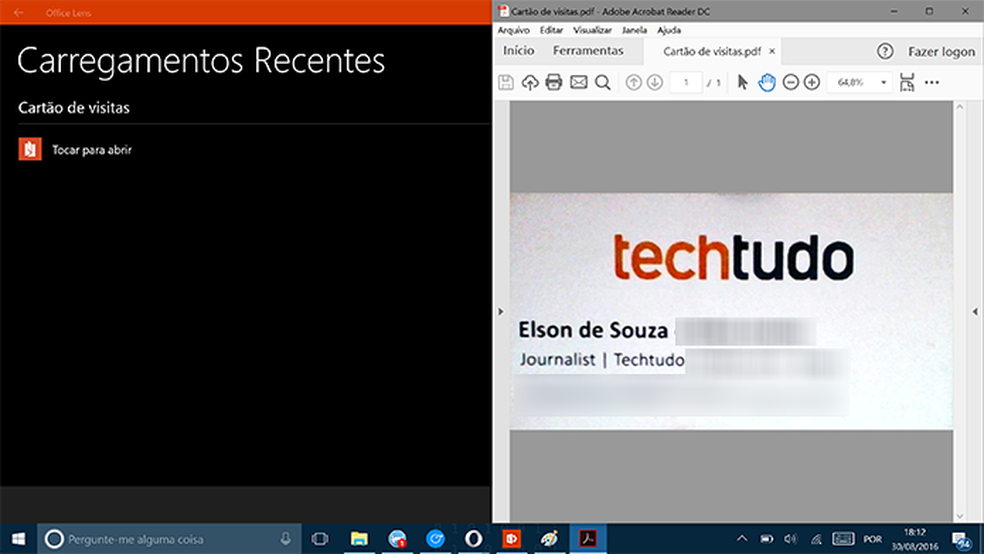Click the upload to cloud icon
The width and height of the screenshot is (984, 554).
click(530, 82)
